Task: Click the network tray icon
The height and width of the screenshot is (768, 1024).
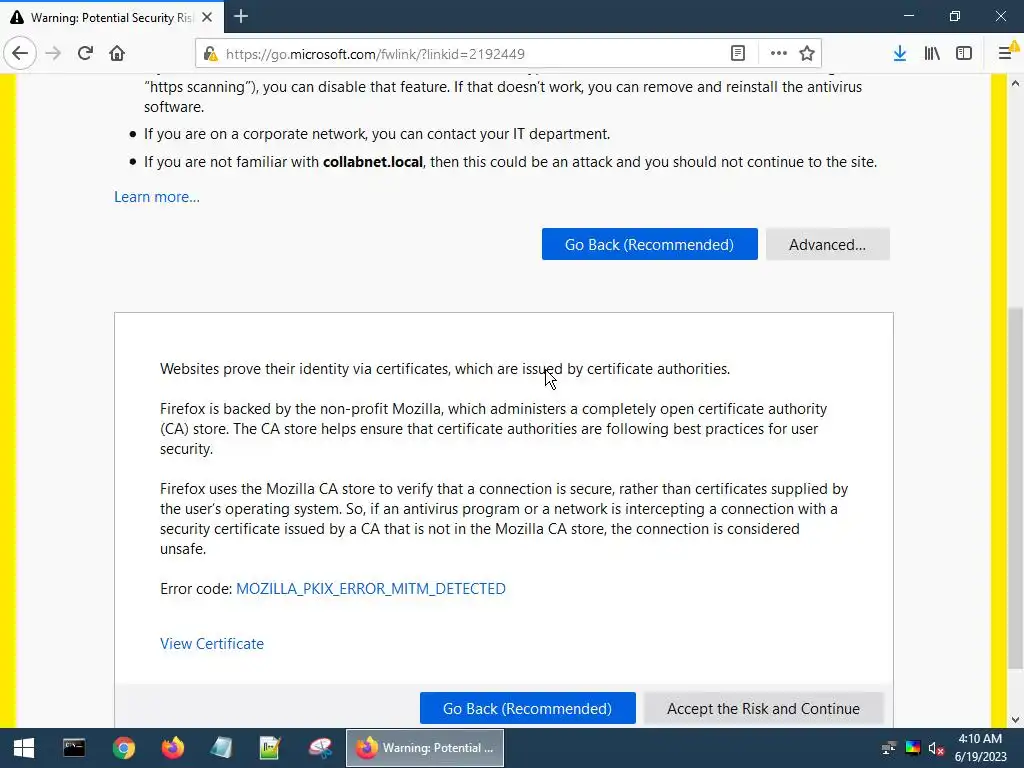Action: click(888, 748)
